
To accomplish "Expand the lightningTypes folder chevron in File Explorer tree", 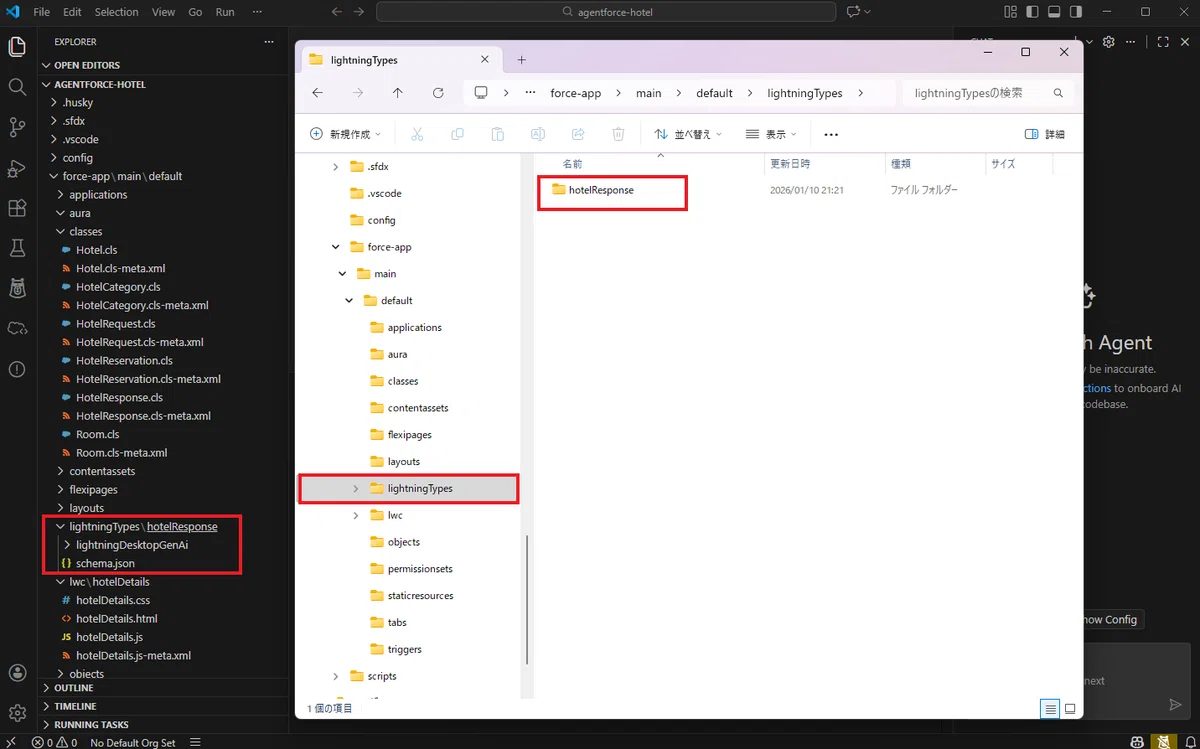I will click(x=356, y=488).
